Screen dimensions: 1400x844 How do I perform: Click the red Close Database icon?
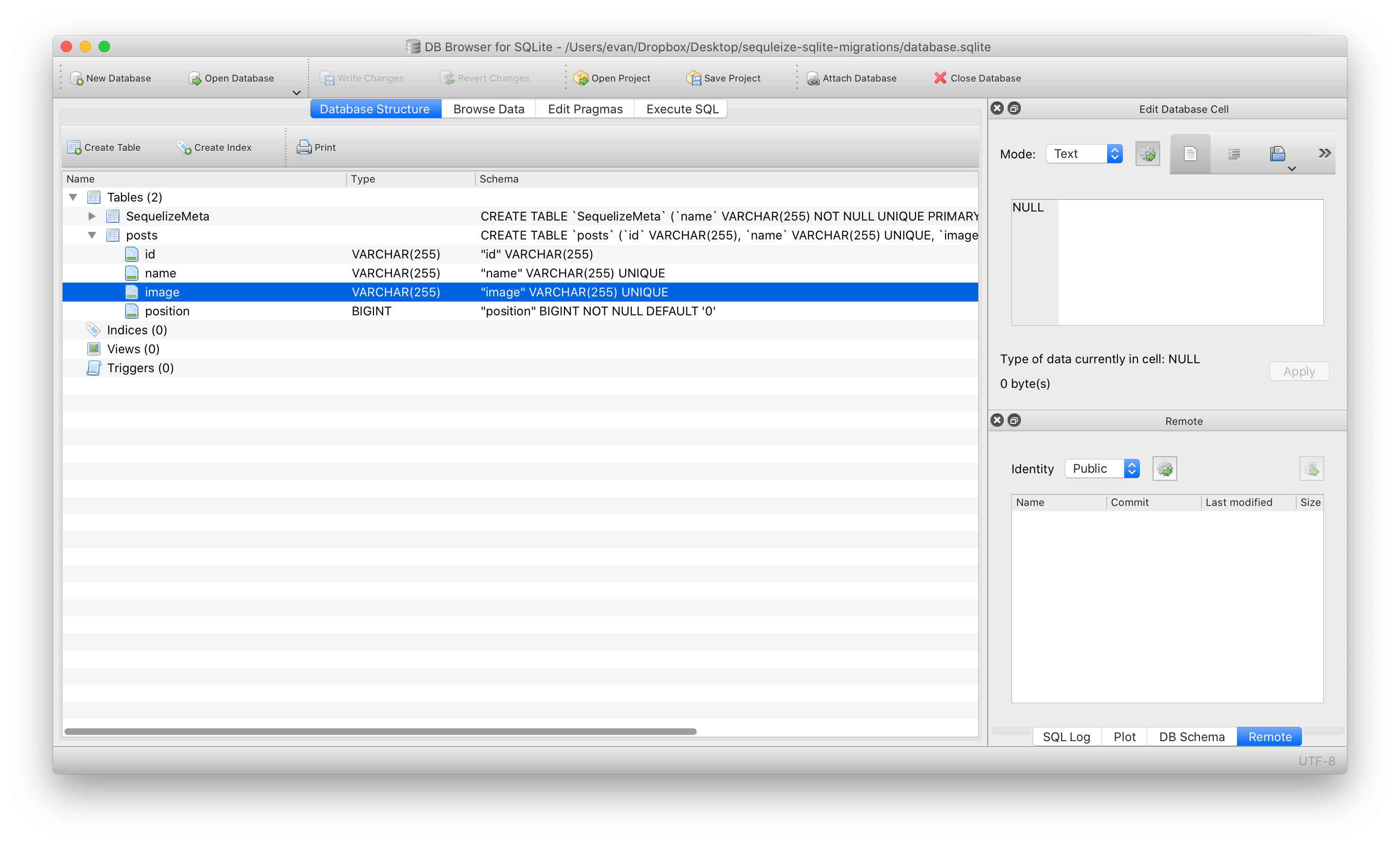[x=940, y=78]
